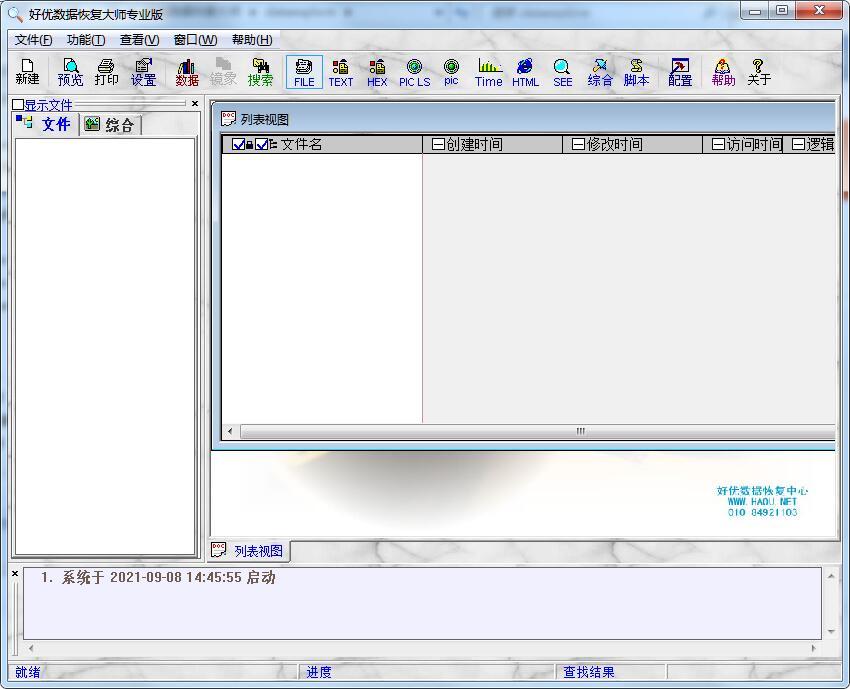Toggle the 创建时间 column checkbox
This screenshot has width=850, height=689.
pos(438,145)
